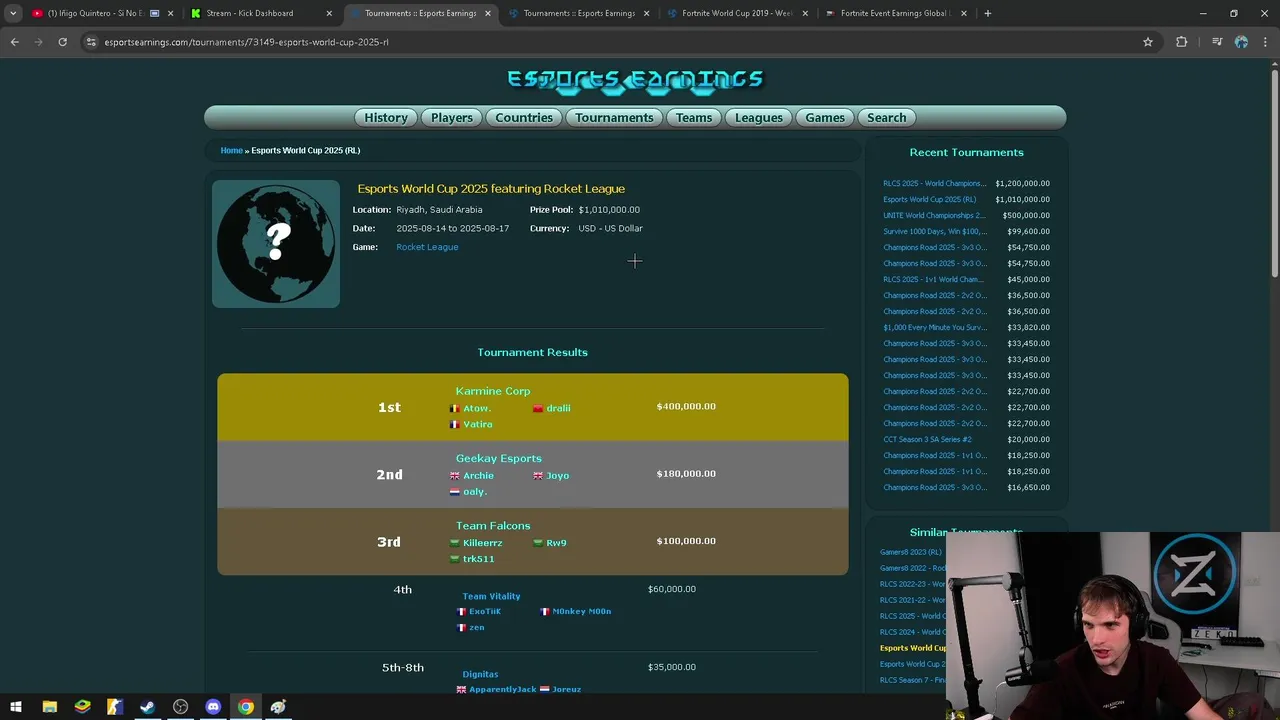This screenshot has height=720, width=1280.
Task: Open Chrome's three-dot menu
Action: pos(1265,42)
